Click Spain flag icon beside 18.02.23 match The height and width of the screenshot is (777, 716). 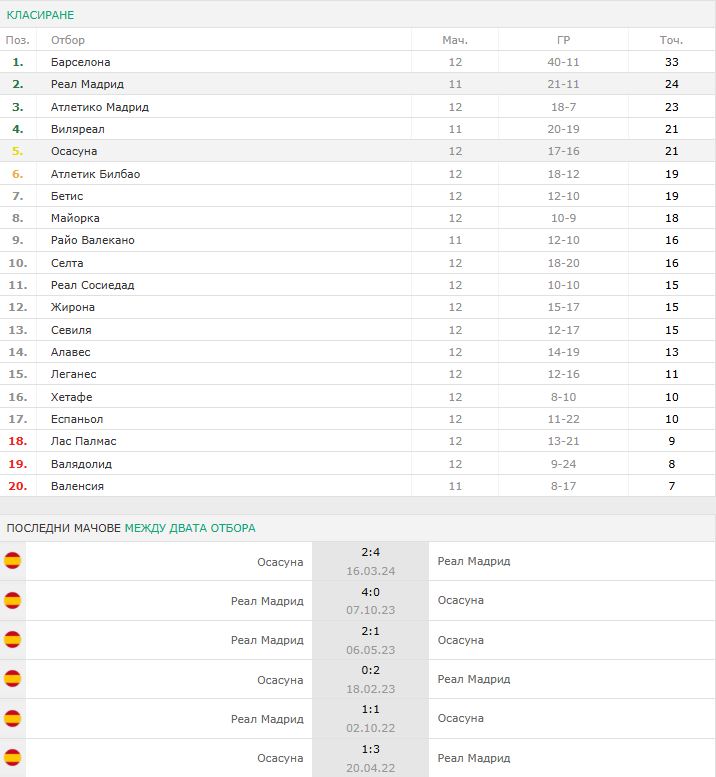click(12, 679)
